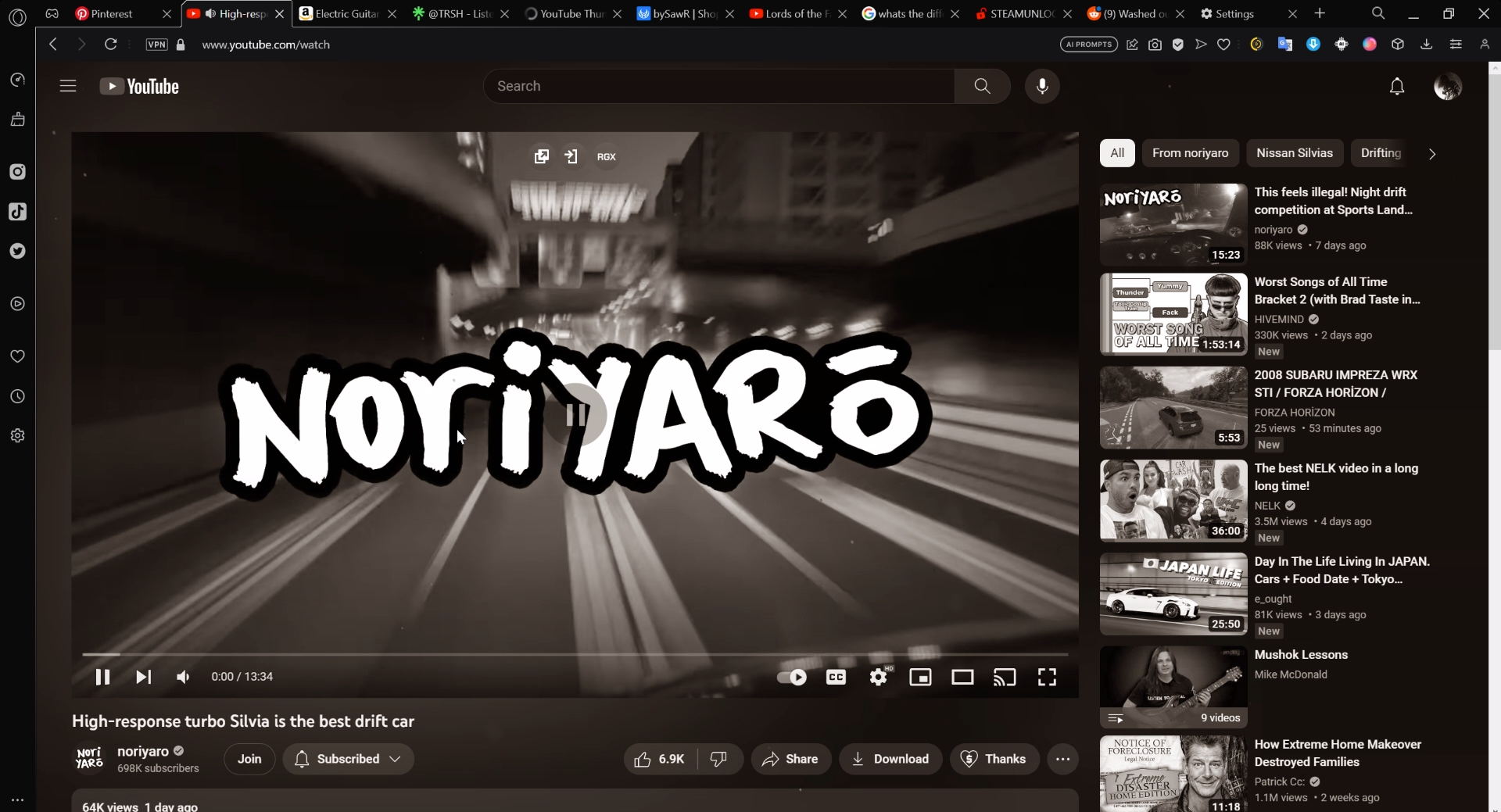Open a new browser tab

coord(1320,13)
